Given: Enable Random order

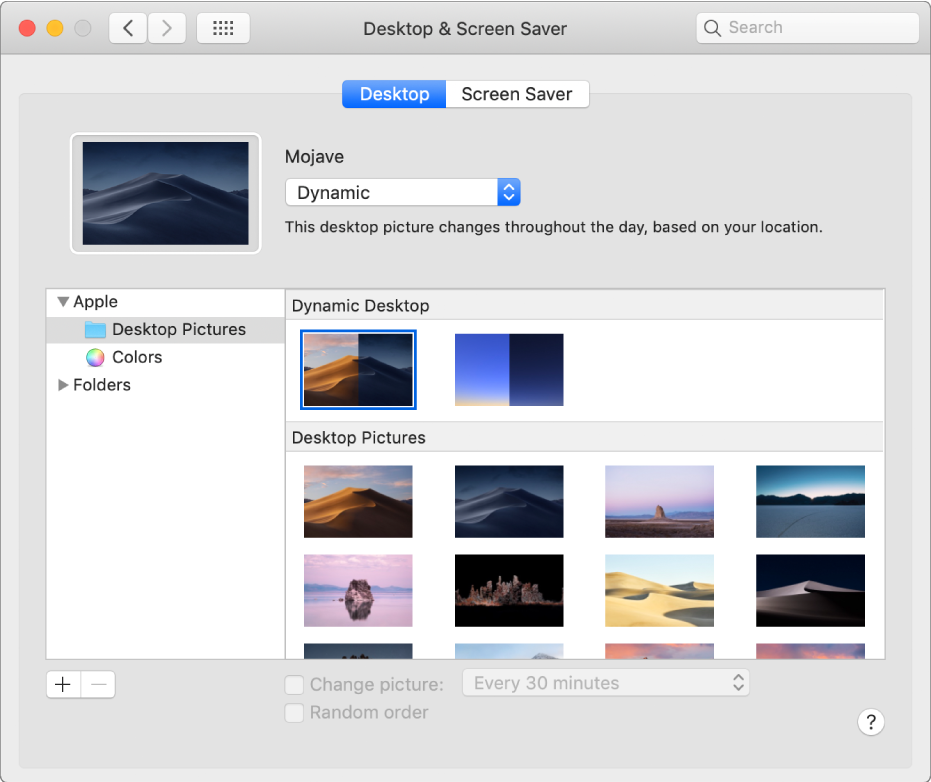Looking at the screenshot, I should pos(294,712).
